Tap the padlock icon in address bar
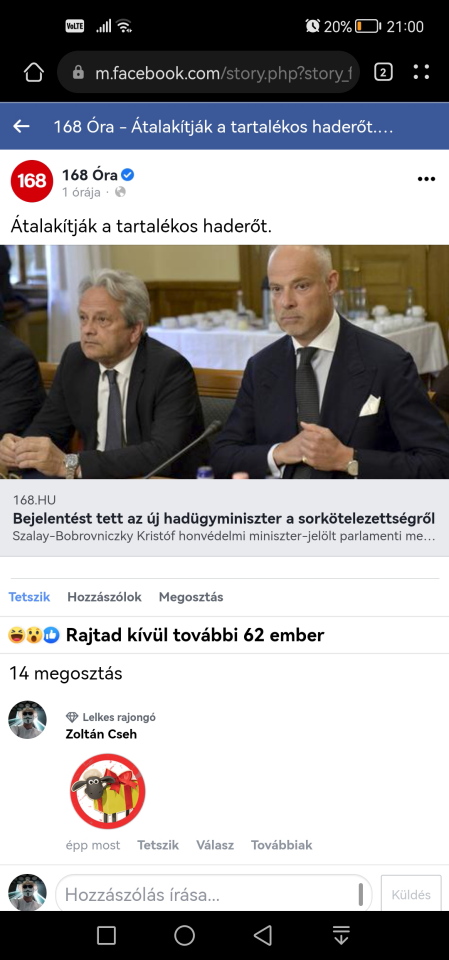Screen dimensions: 449x960 [78, 73]
